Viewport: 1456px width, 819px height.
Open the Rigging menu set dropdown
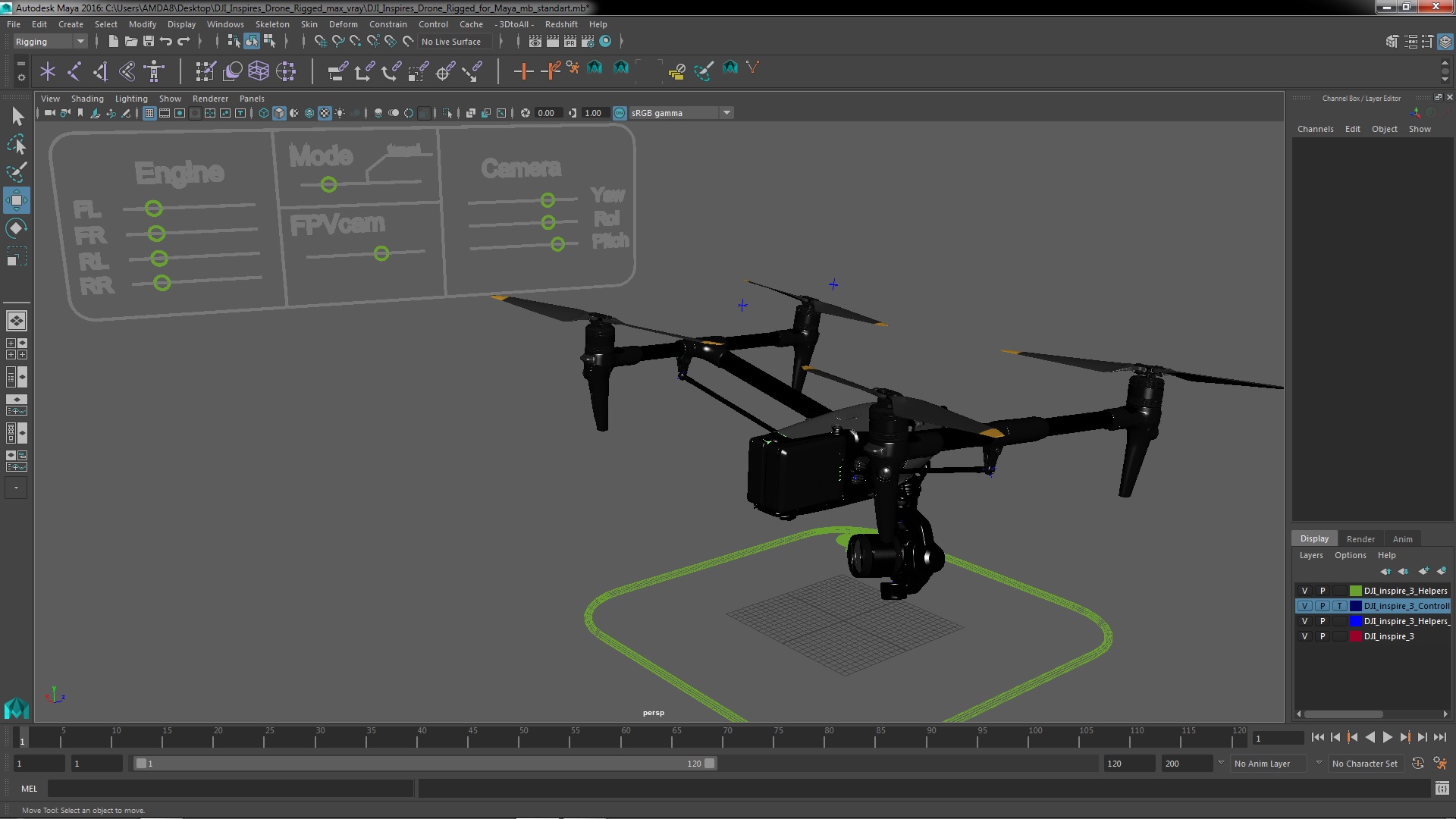(50, 42)
